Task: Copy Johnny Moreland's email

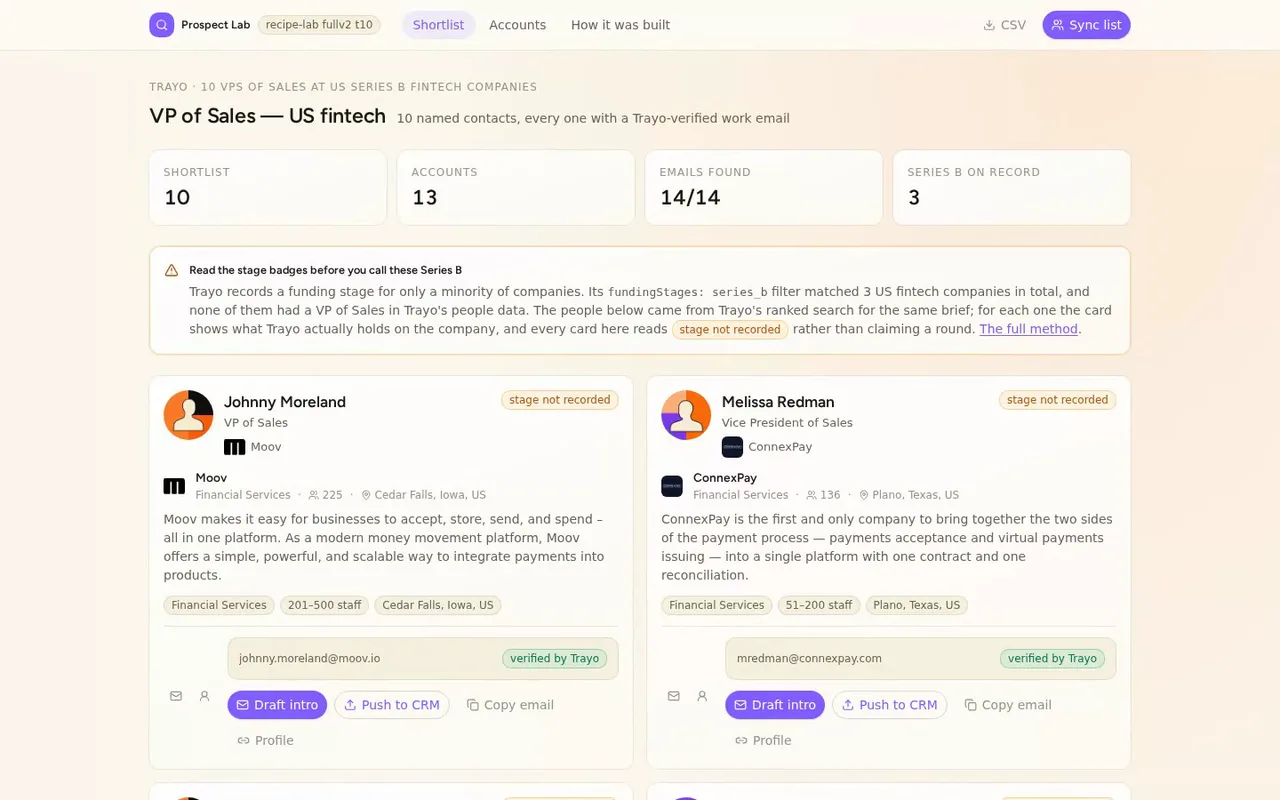Action: [x=510, y=705]
